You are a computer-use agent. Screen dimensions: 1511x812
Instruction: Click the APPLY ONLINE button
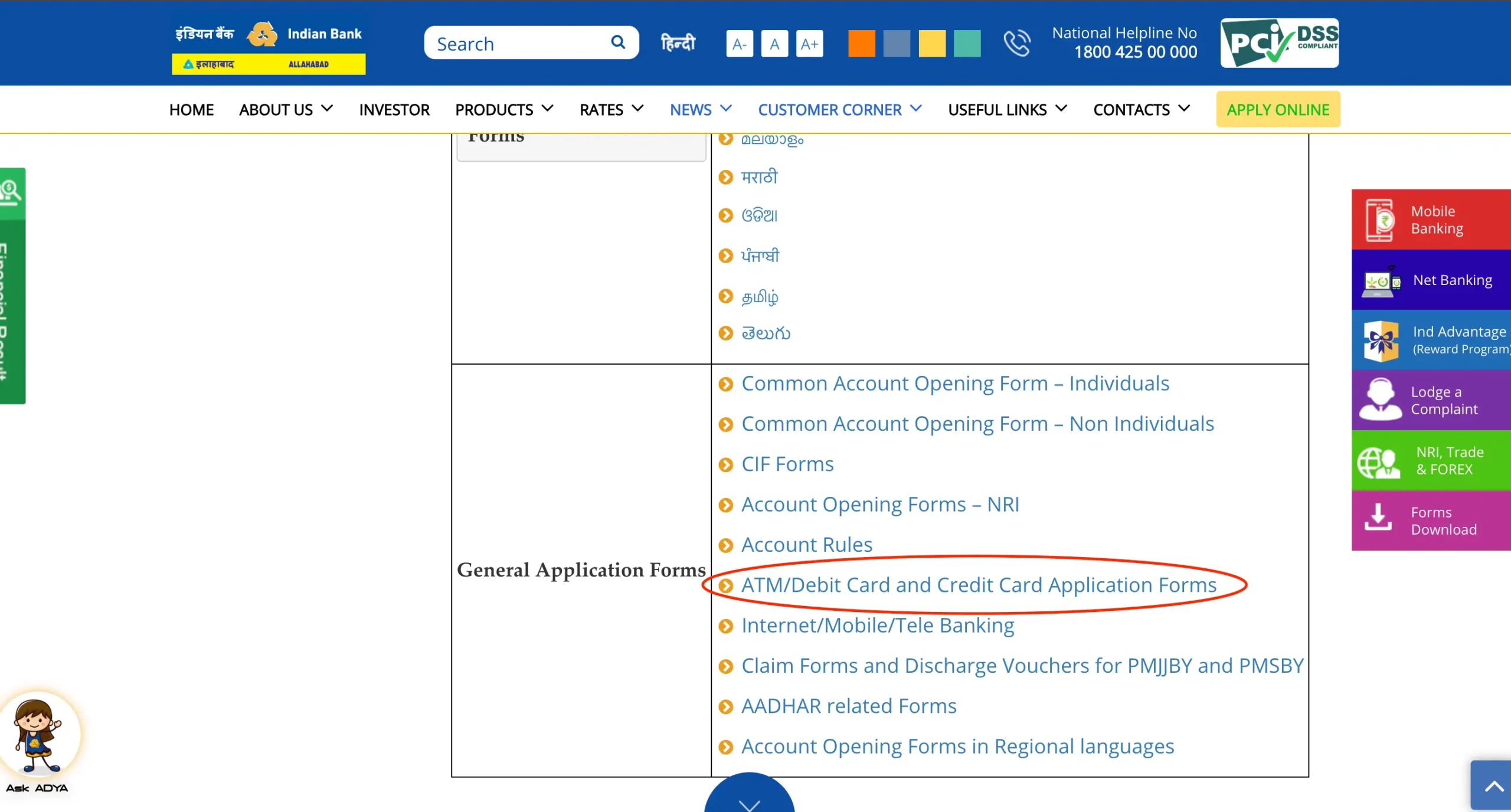point(1278,109)
